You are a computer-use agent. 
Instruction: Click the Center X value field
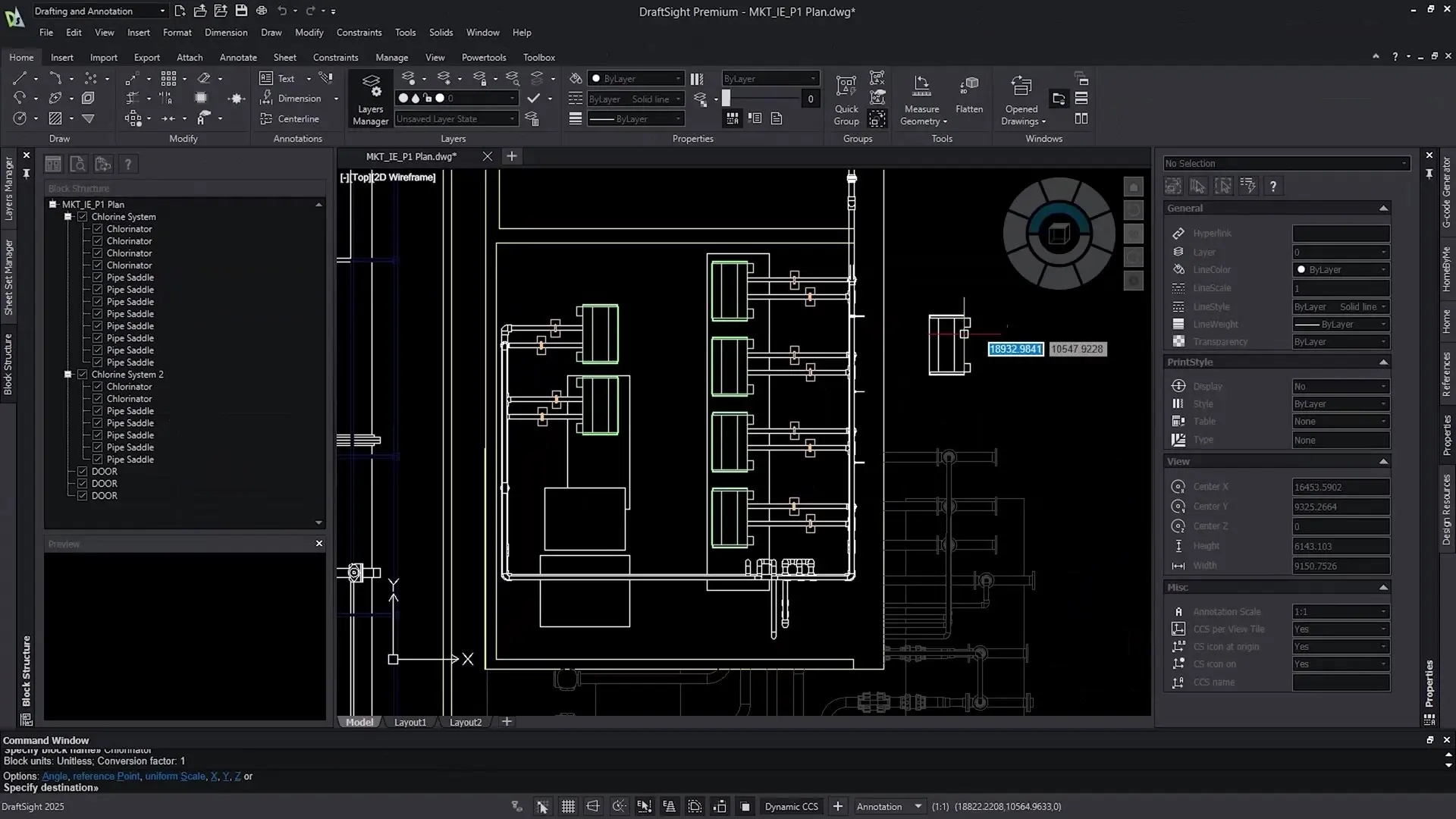[x=1340, y=488]
